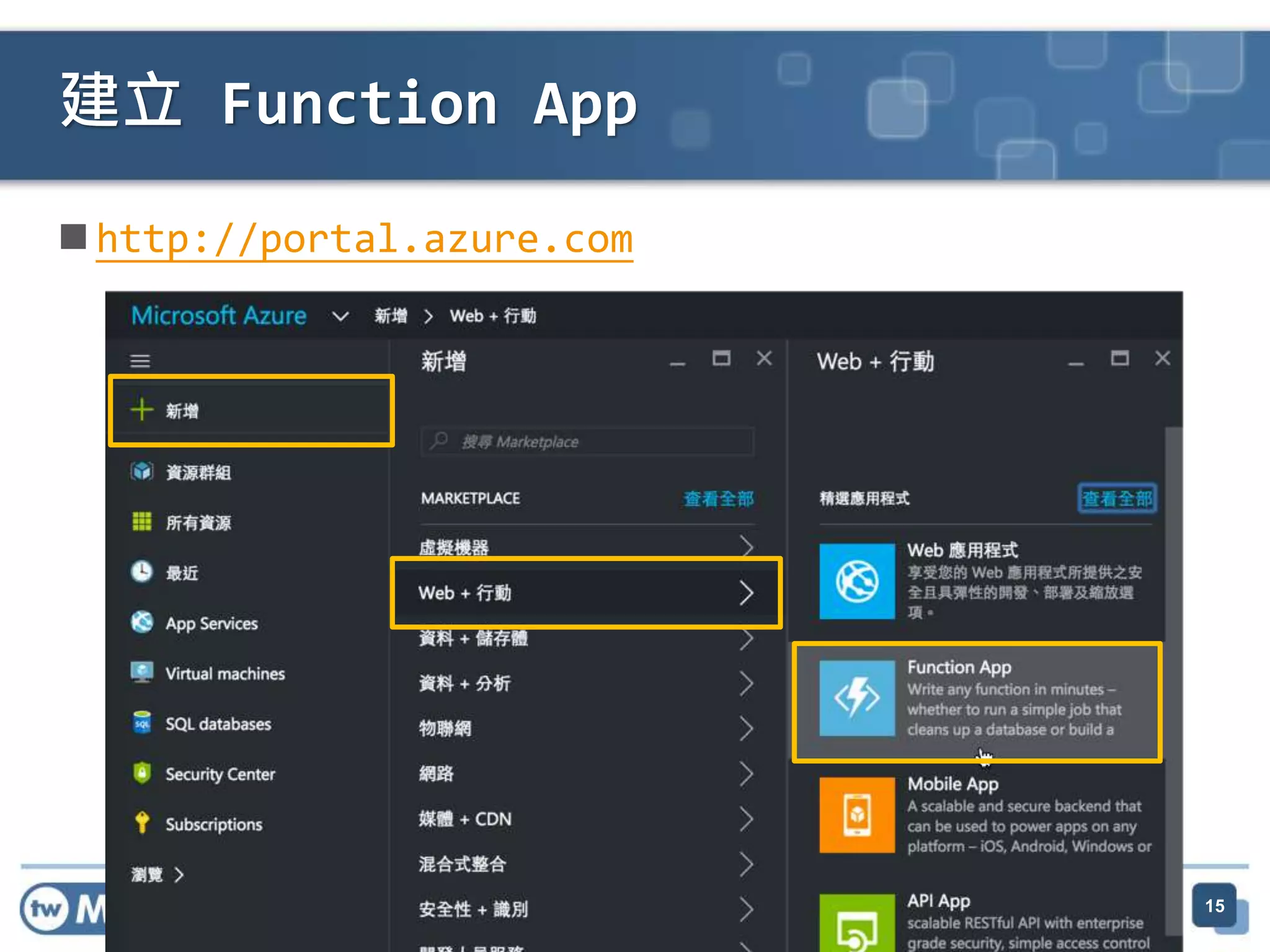
Task: Close the Web + 行動 blade
Action: point(1163,358)
